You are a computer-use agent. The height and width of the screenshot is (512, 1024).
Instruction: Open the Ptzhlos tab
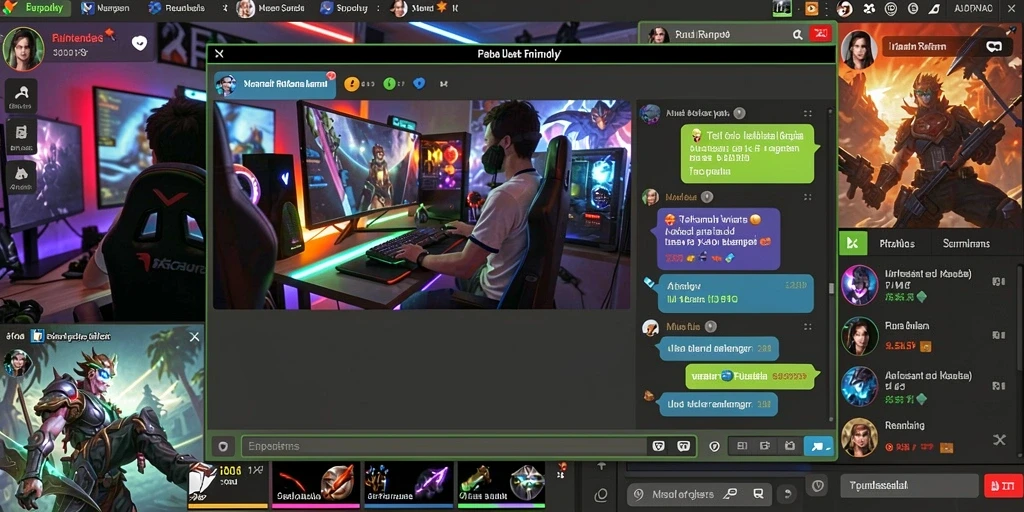click(897, 244)
